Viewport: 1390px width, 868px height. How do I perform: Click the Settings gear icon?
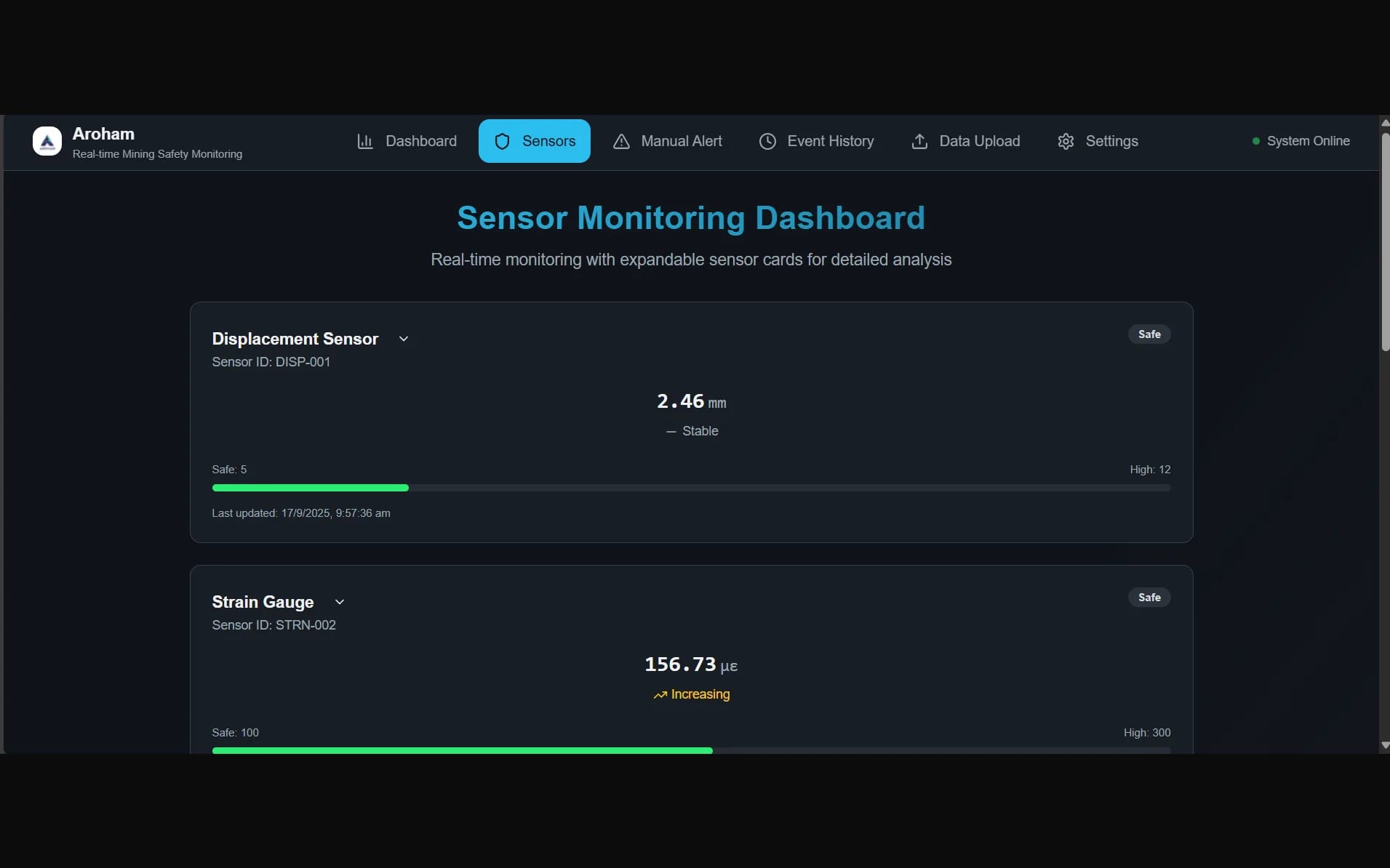[x=1066, y=141]
